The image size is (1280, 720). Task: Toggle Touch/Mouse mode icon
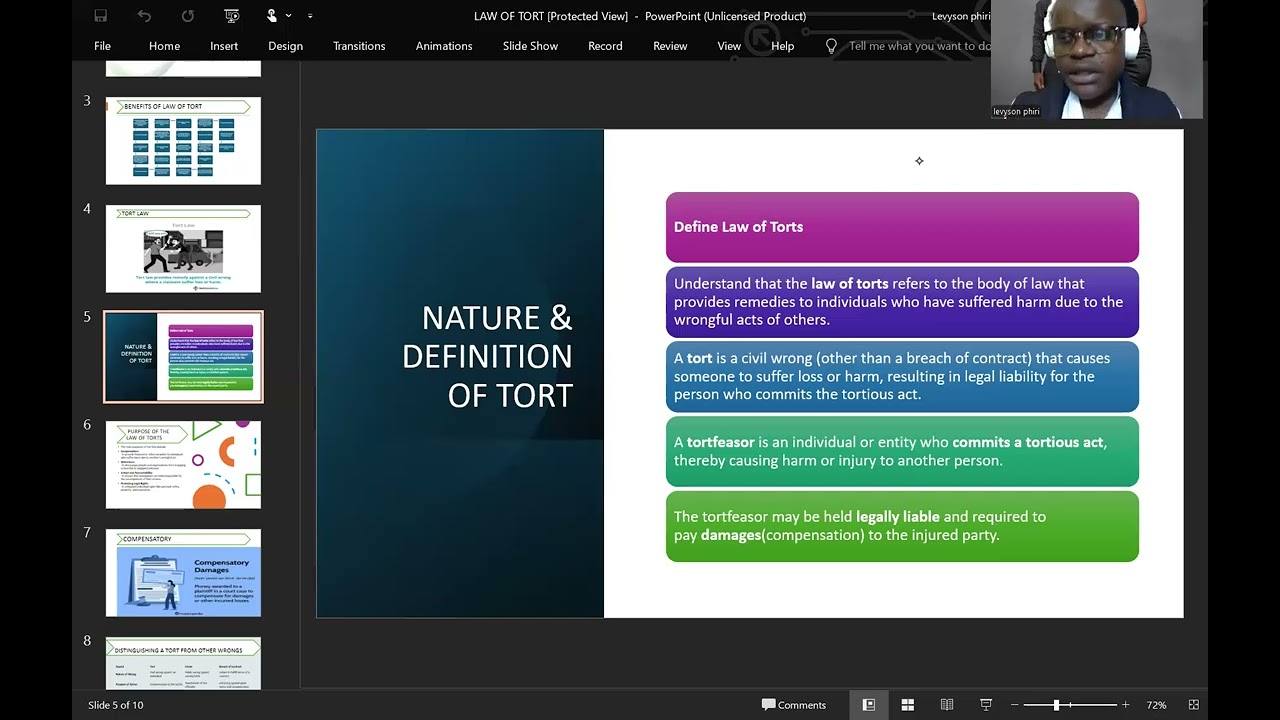pos(272,16)
